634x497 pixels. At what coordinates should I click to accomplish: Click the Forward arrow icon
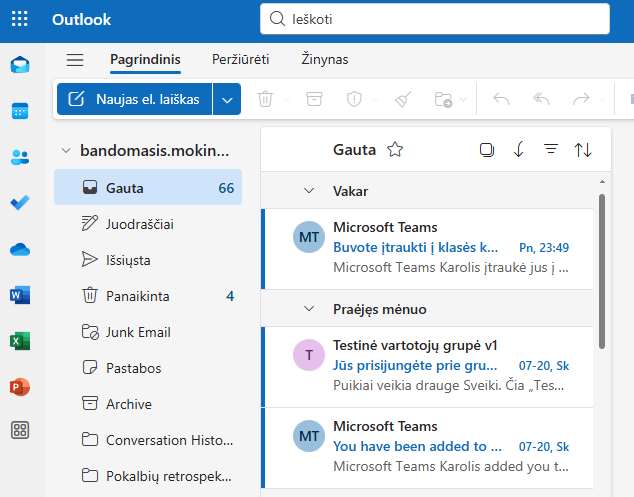click(581, 99)
